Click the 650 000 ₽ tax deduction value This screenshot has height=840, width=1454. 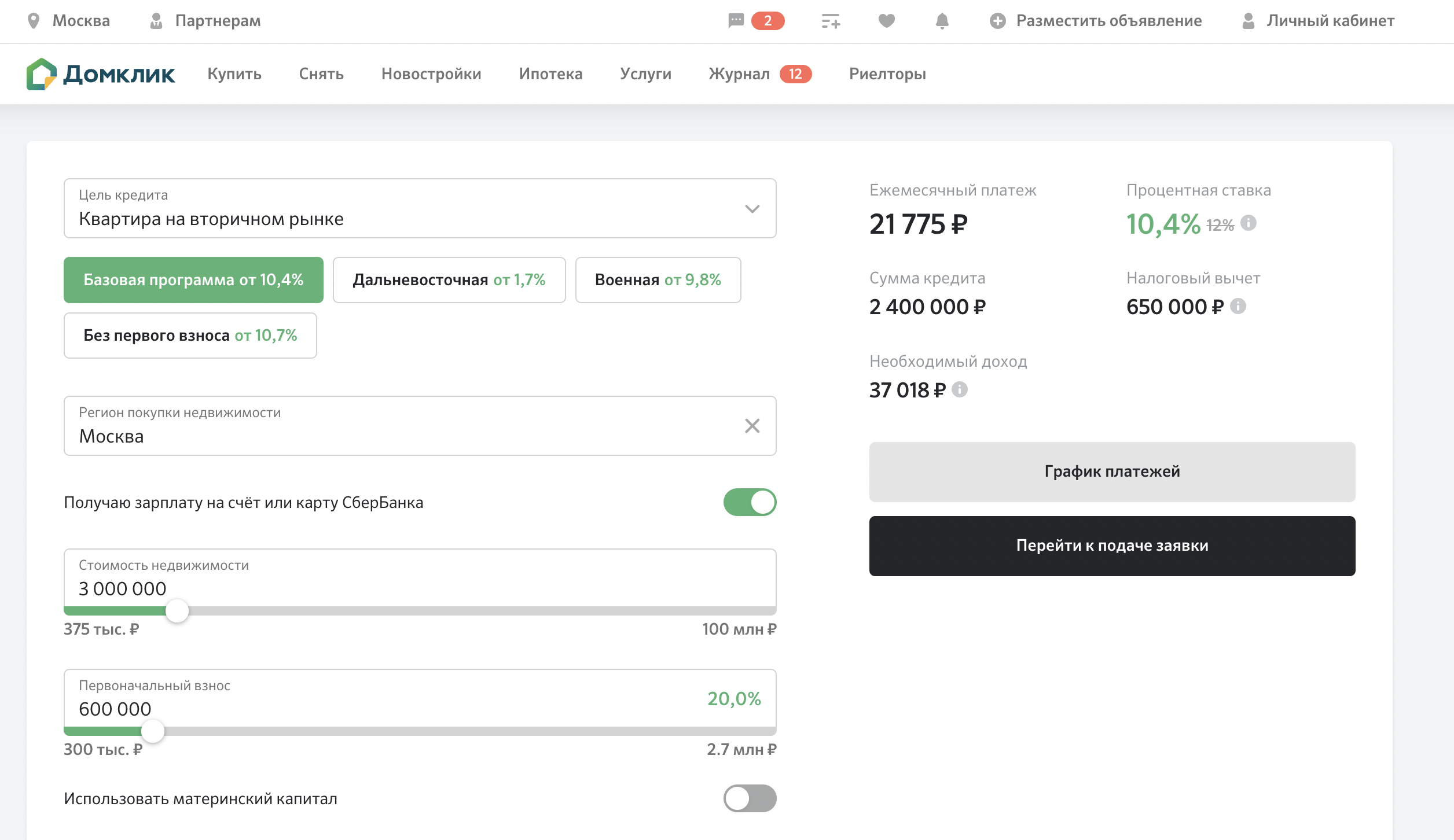click(1175, 307)
